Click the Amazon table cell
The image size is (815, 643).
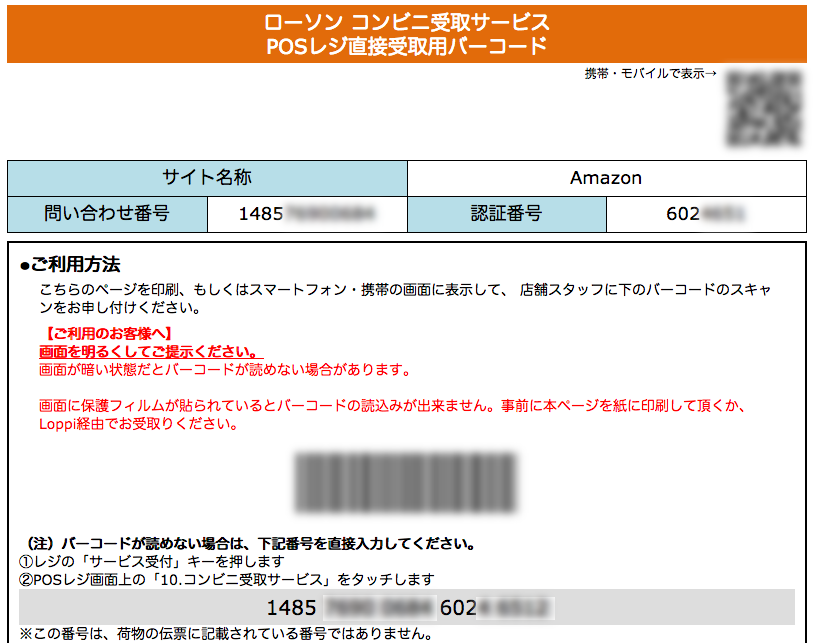(x=607, y=178)
